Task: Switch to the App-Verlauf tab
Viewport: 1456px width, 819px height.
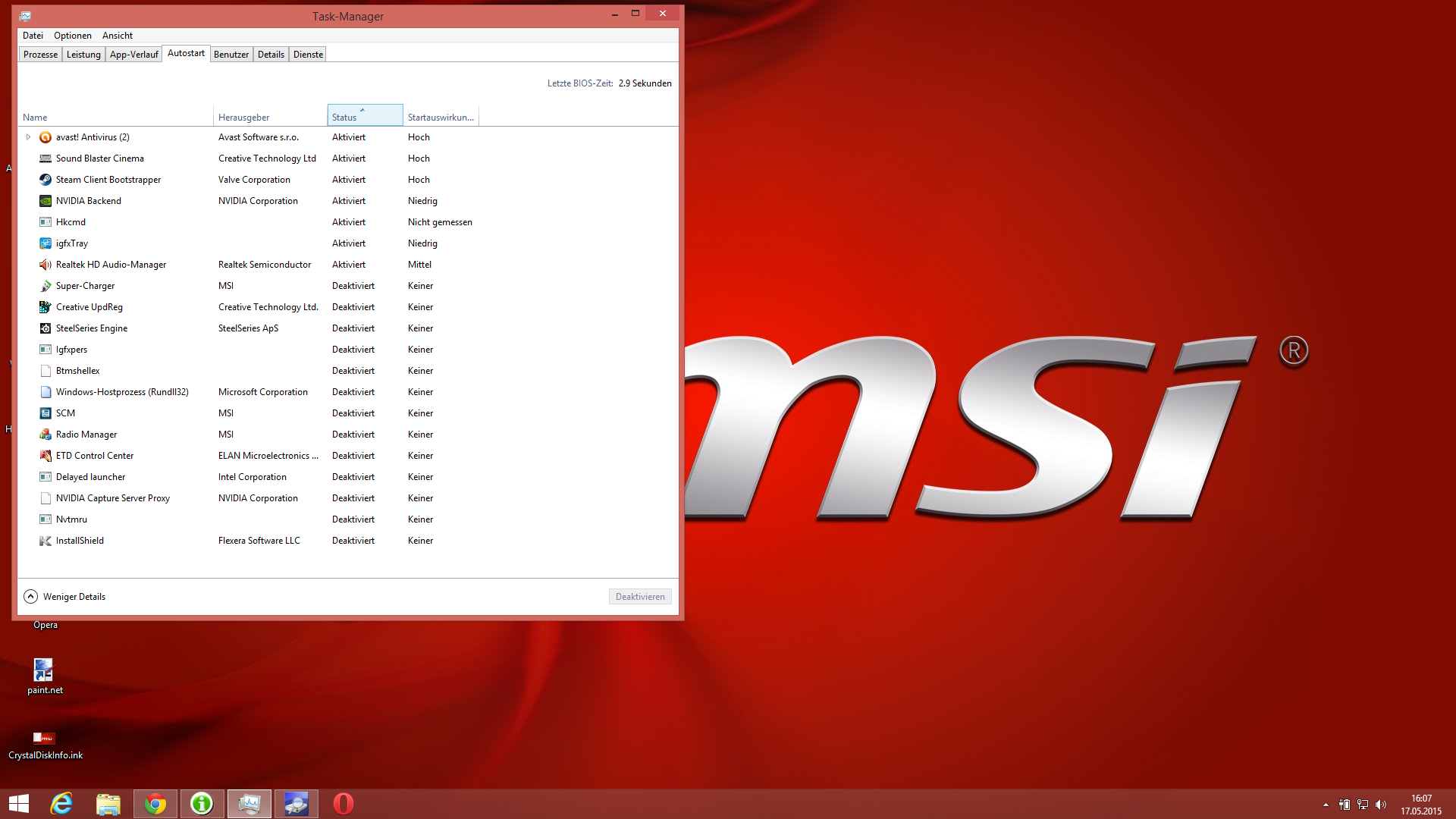Action: (133, 55)
